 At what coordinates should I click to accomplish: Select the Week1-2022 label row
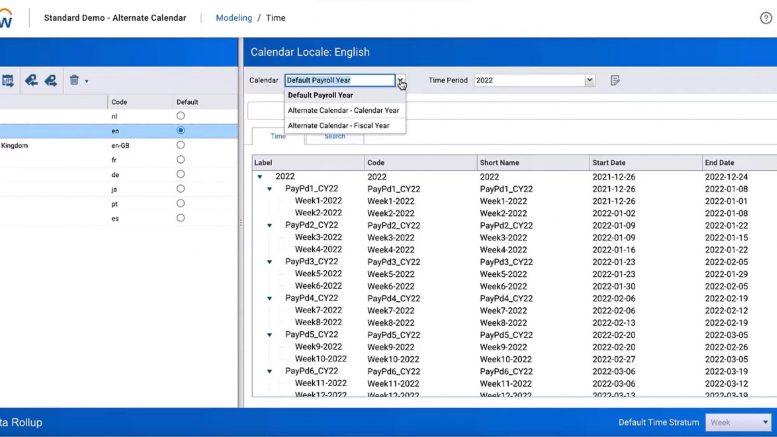pyautogui.click(x=318, y=201)
